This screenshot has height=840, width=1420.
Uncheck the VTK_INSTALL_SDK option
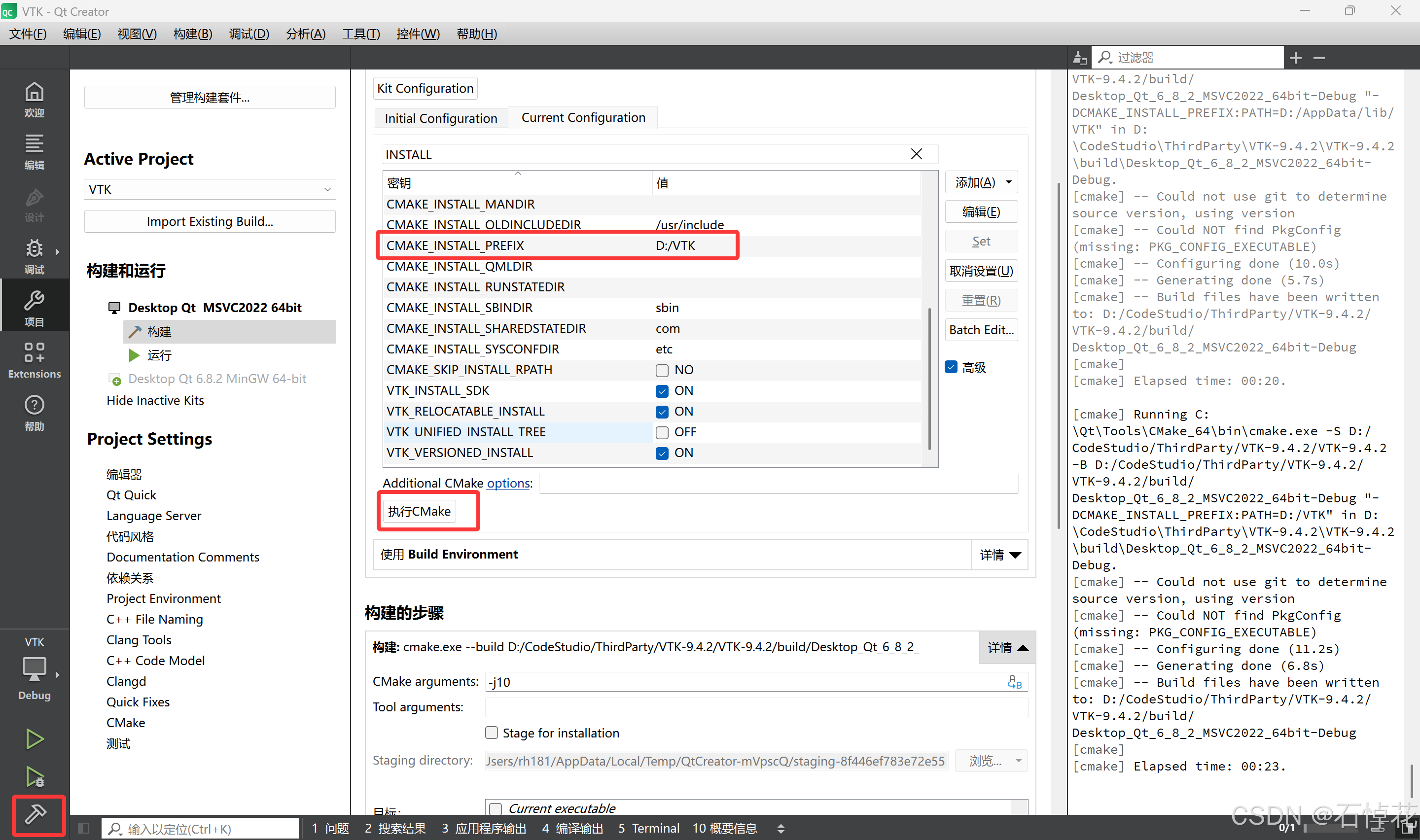pos(662,391)
